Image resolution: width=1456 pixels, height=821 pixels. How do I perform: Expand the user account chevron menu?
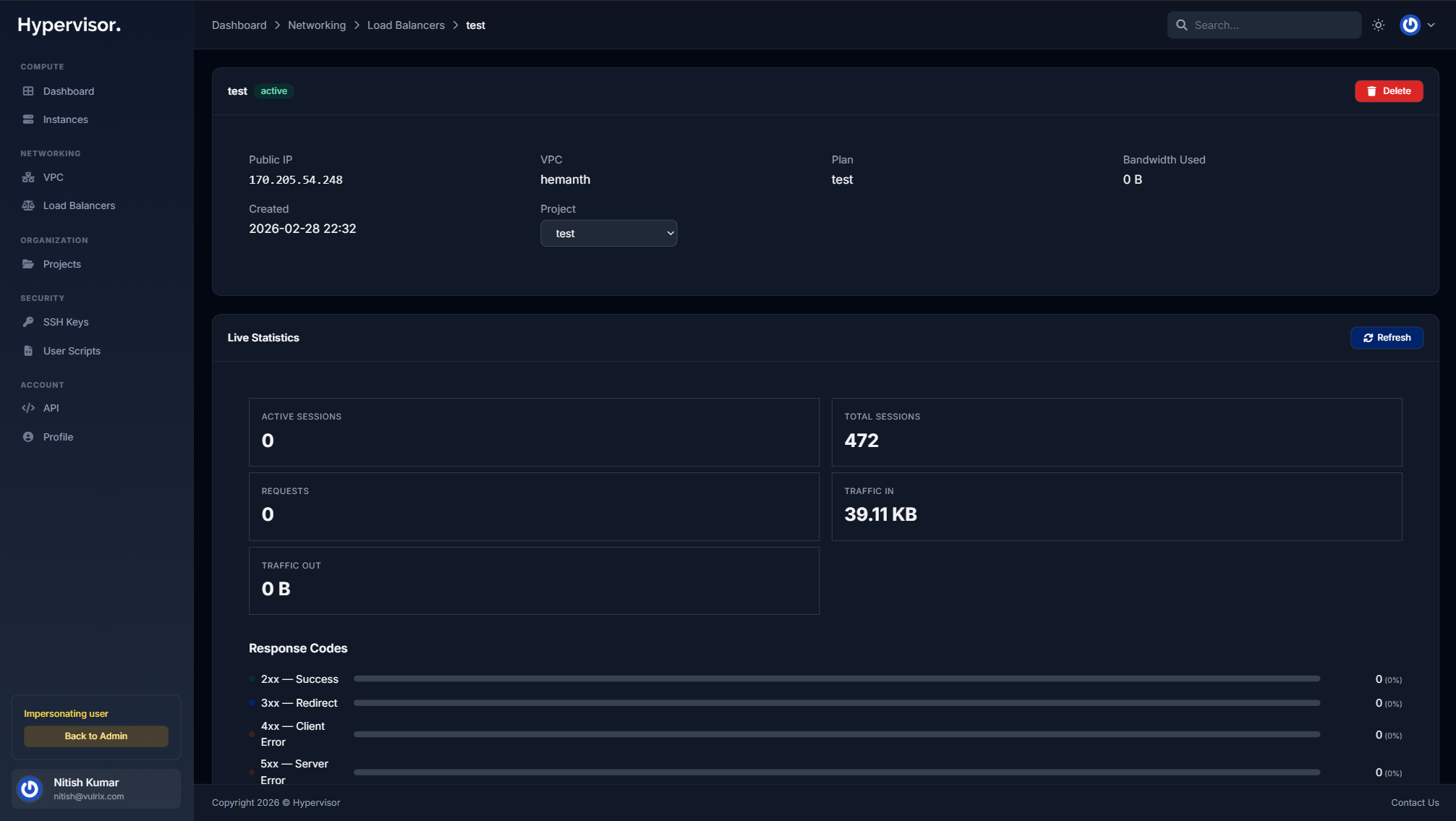(1434, 25)
